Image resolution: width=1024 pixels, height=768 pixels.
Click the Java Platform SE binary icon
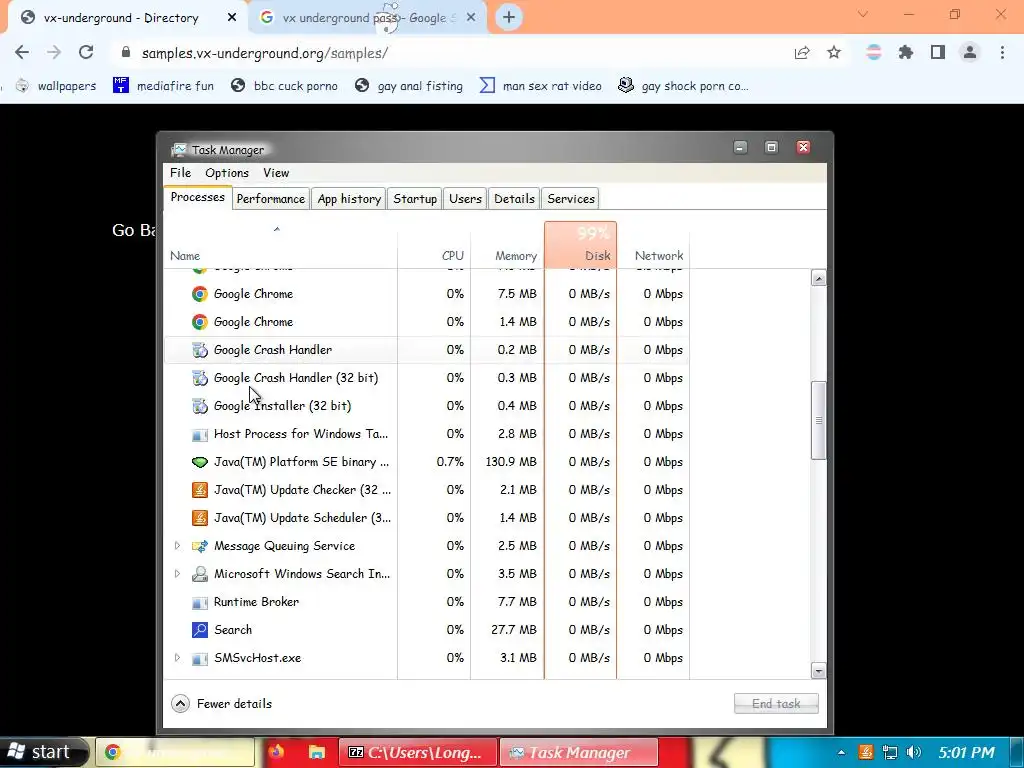click(x=200, y=462)
